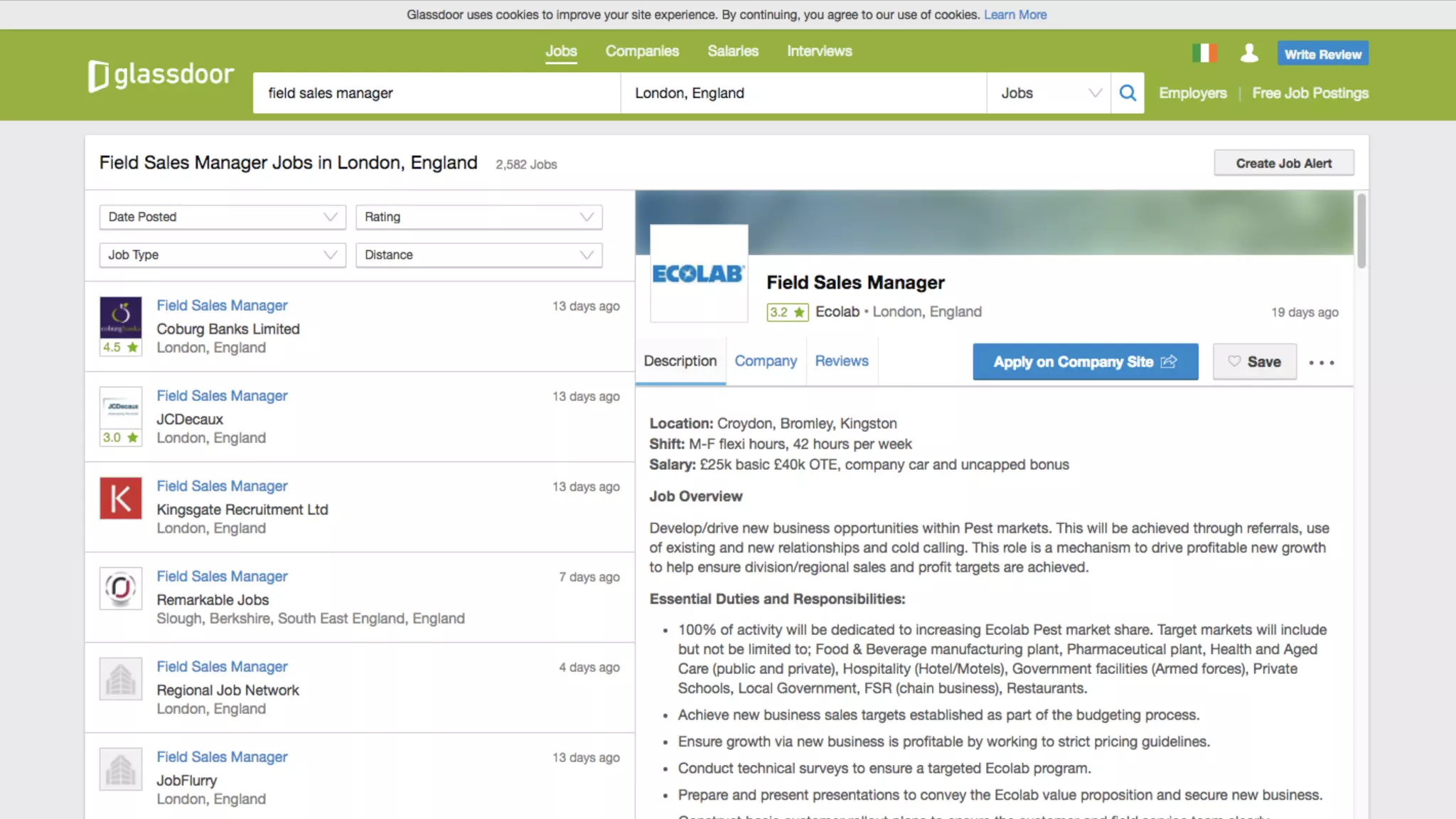Click the '7 days ago' label of Remarkable Jobs
This screenshot has width=1456, height=819.
pos(589,577)
